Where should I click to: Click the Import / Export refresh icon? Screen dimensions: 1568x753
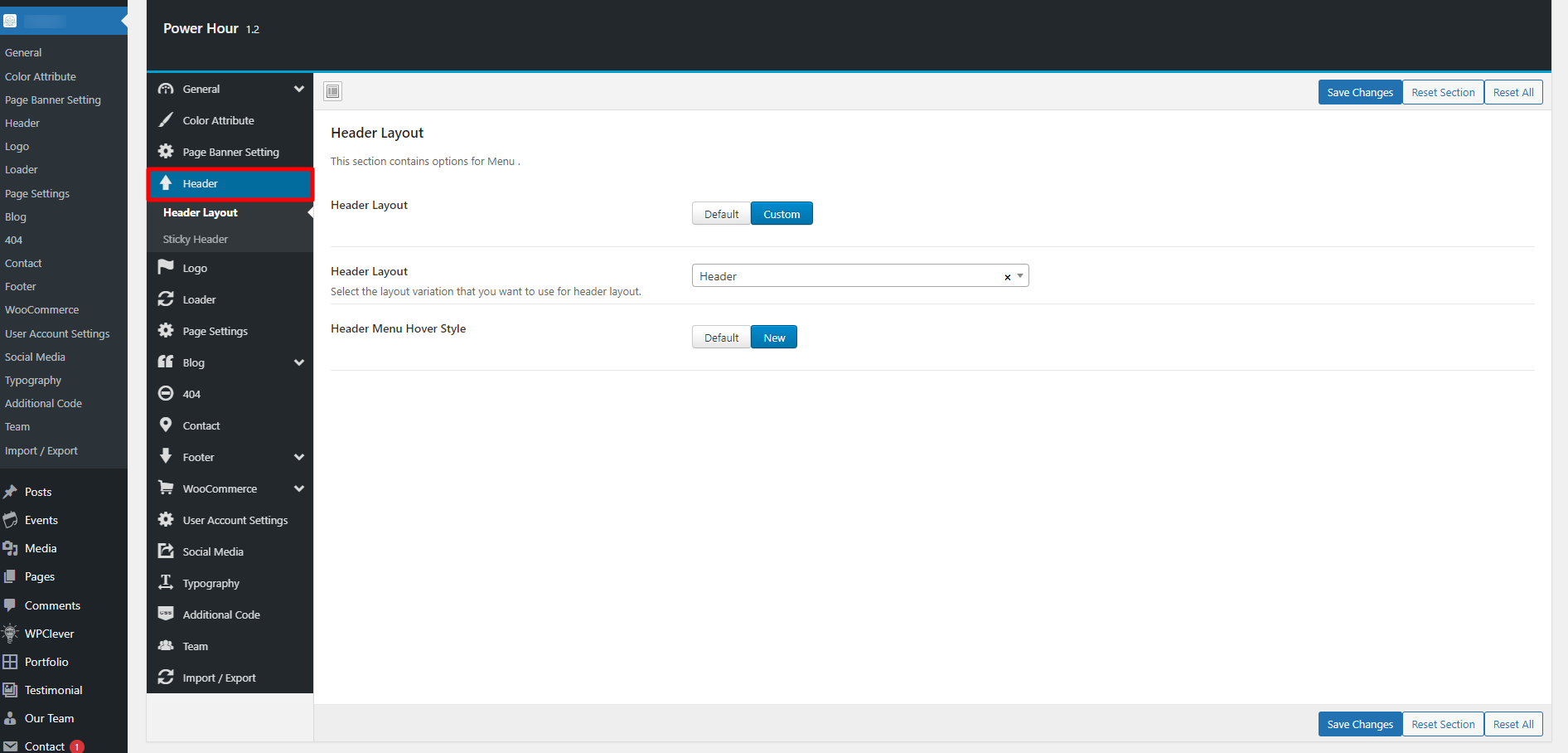[166, 677]
